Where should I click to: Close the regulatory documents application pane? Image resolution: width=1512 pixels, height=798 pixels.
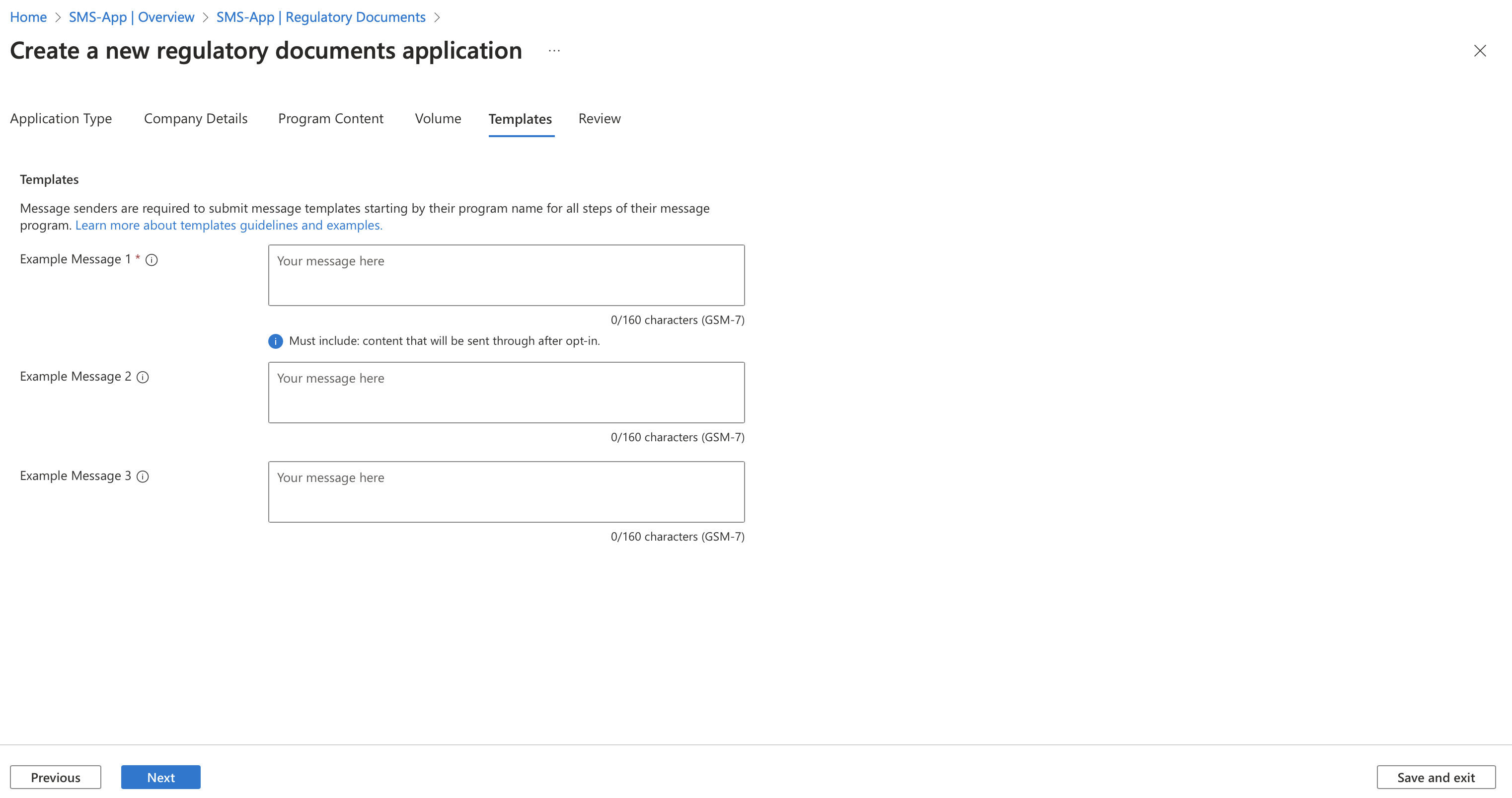(1480, 51)
